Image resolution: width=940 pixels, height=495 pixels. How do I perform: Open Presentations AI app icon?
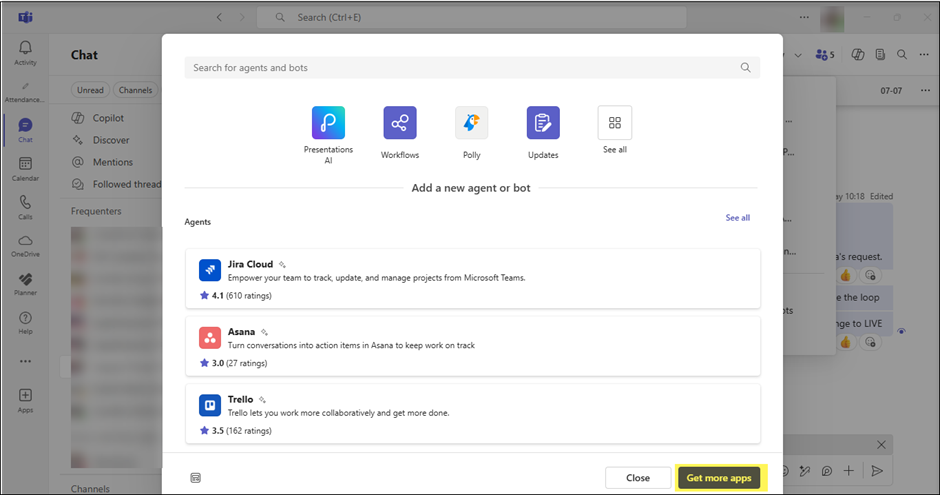pyautogui.click(x=328, y=123)
